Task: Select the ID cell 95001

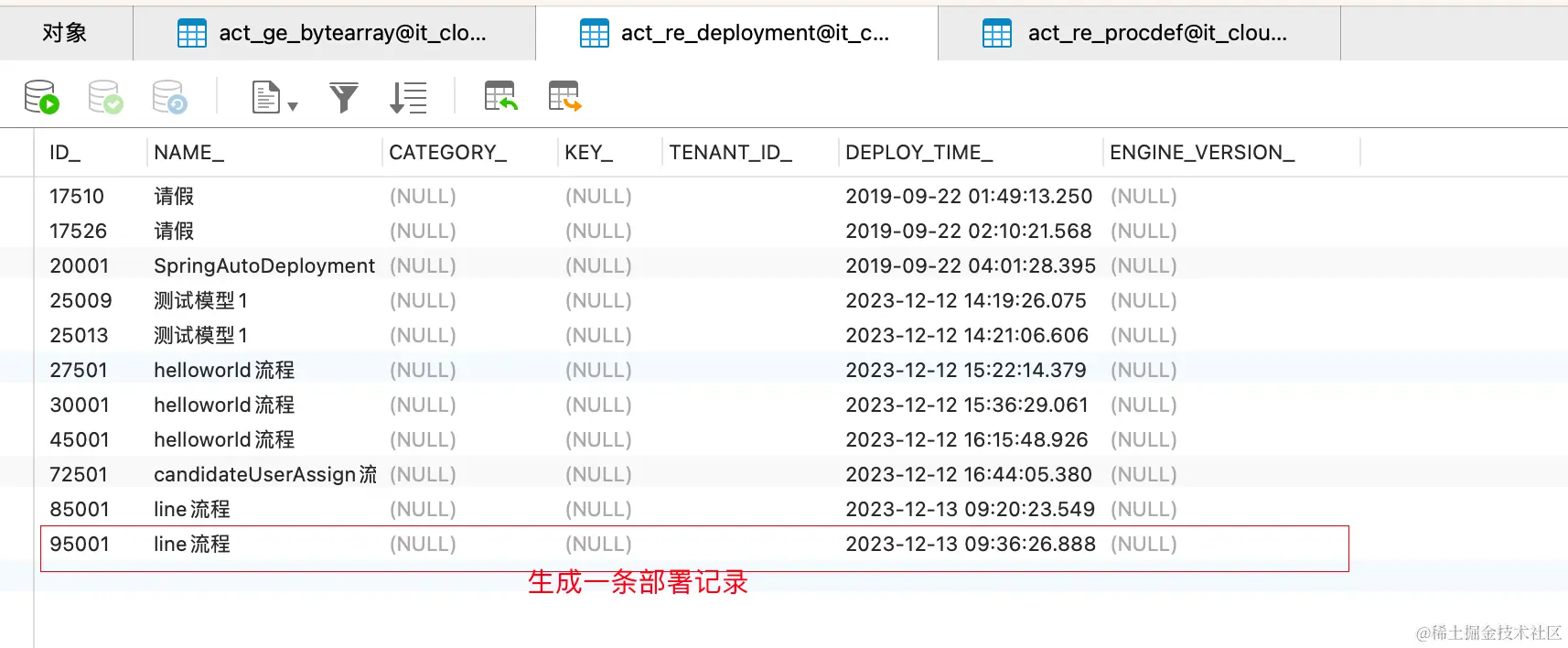Action: pyautogui.click(x=80, y=545)
